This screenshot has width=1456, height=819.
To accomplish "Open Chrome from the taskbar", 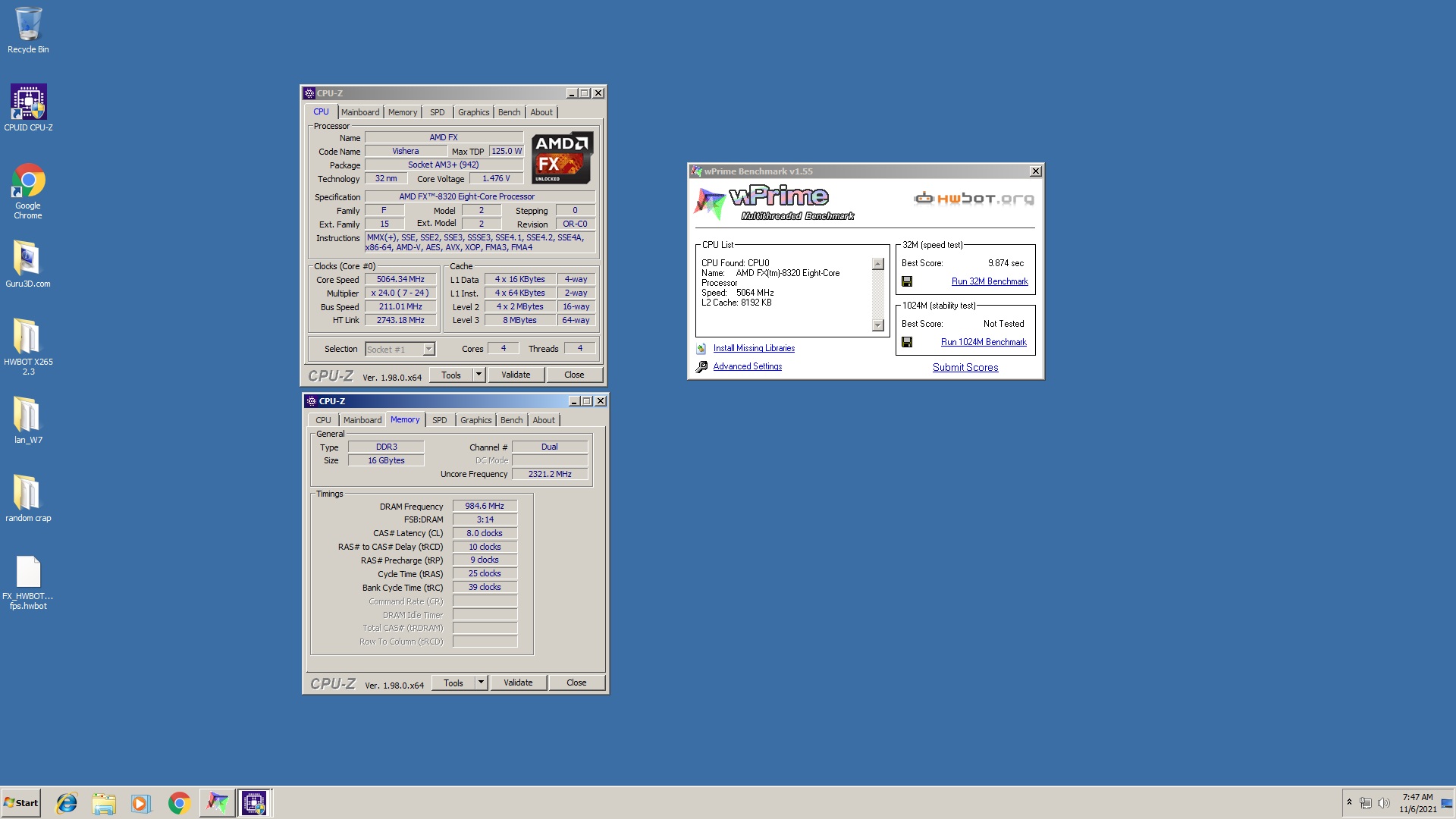I will (x=179, y=803).
